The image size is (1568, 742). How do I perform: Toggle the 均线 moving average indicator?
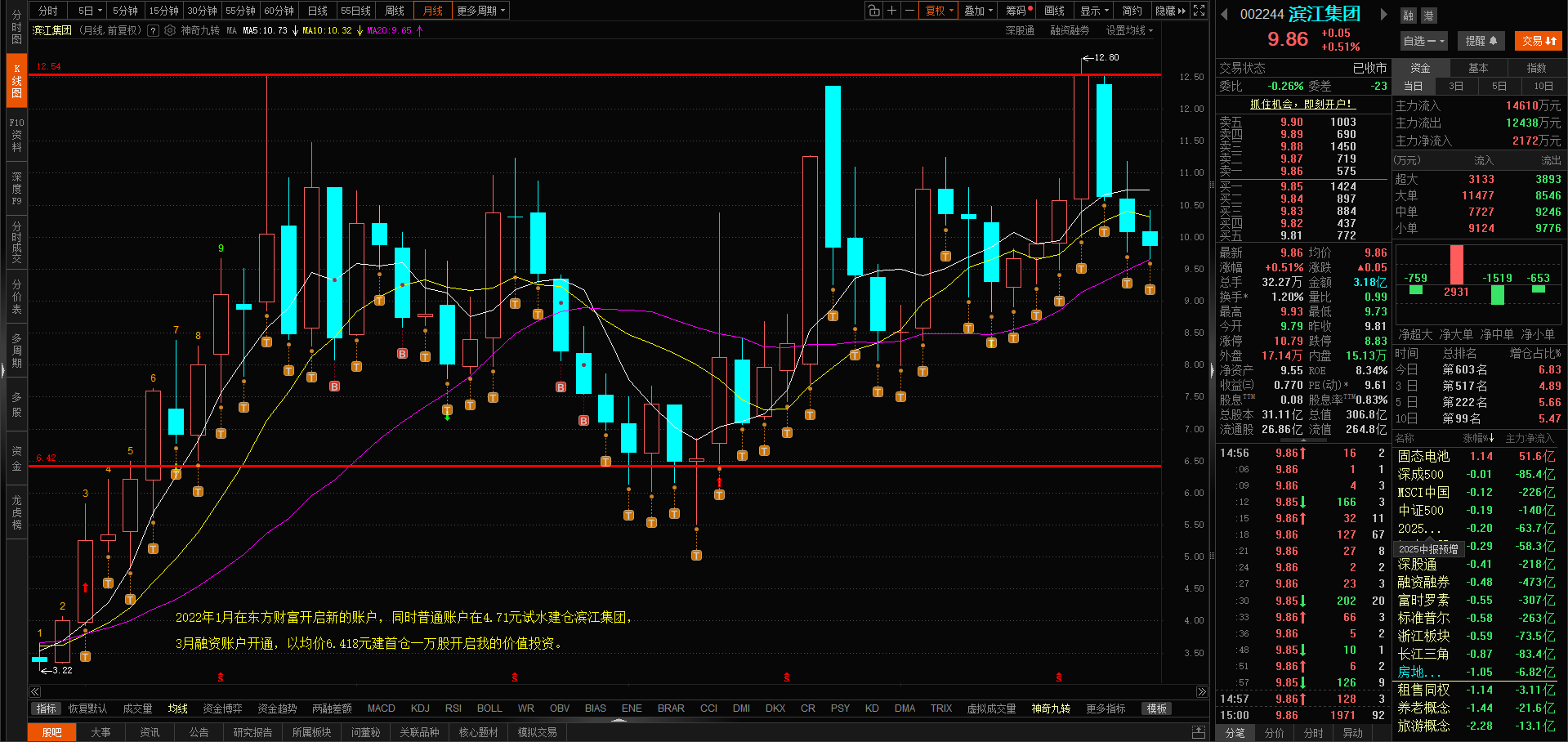[178, 708]
